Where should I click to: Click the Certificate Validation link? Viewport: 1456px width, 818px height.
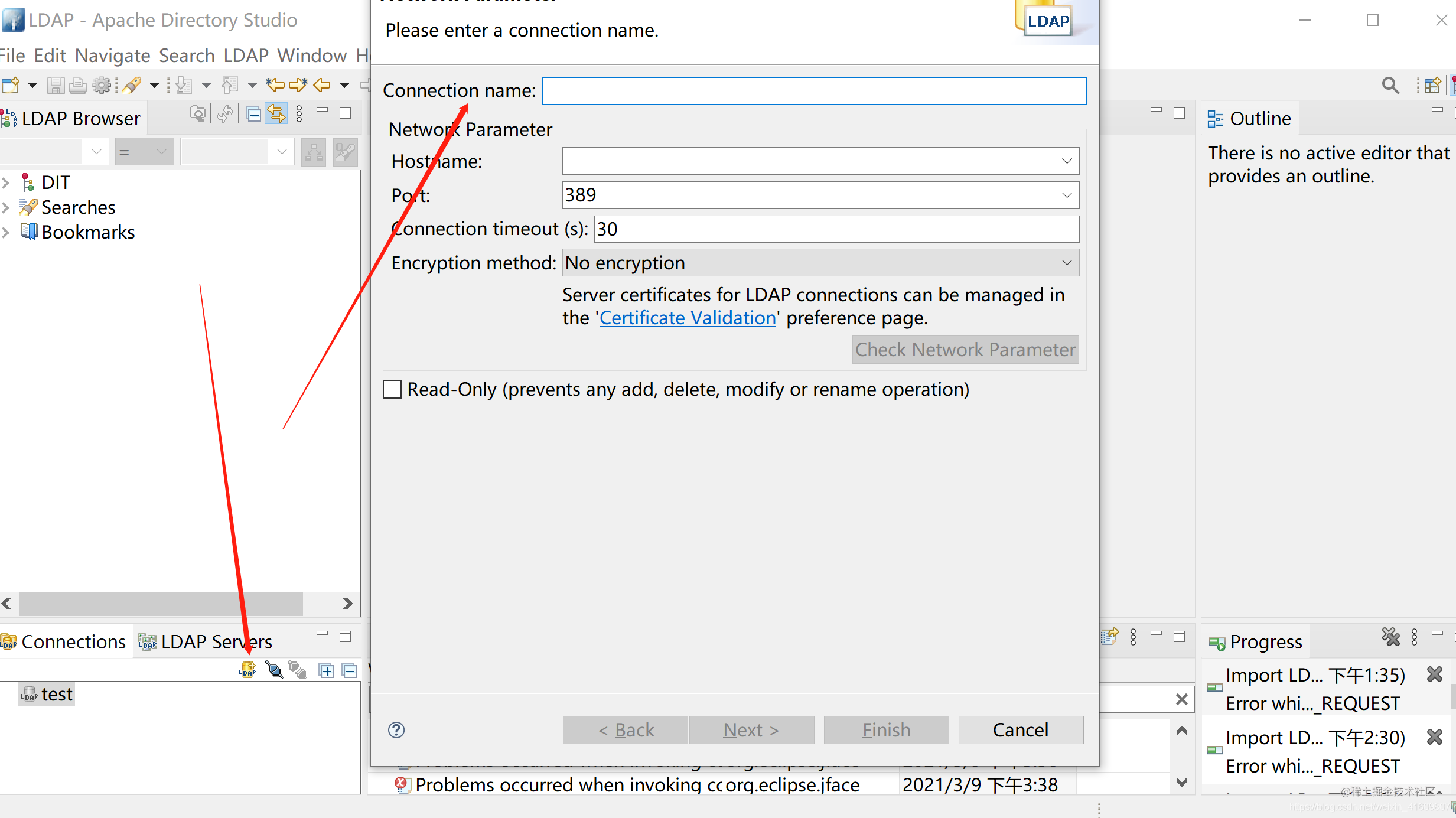[x=688, y=318]
